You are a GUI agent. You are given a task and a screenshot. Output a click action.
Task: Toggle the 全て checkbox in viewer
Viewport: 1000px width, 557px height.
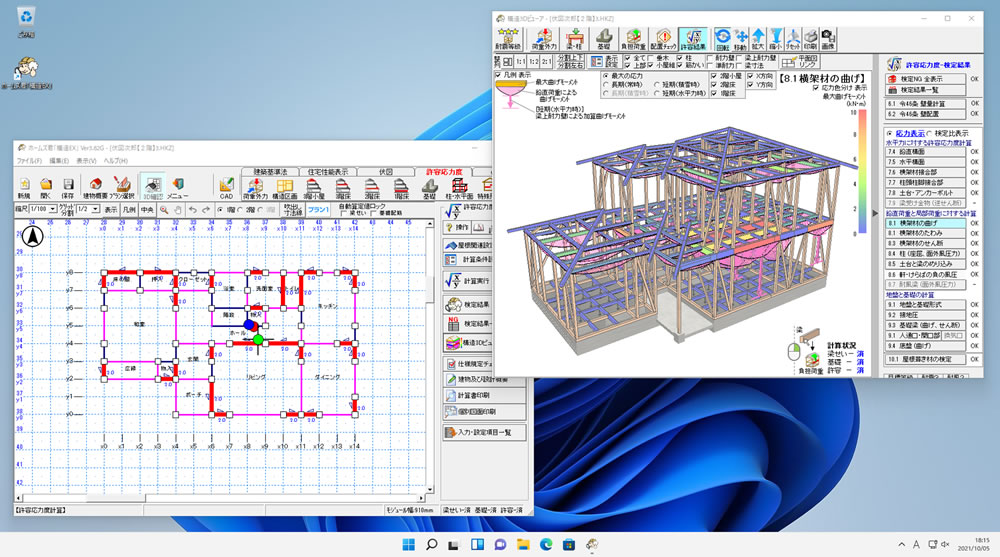[628, 58]
